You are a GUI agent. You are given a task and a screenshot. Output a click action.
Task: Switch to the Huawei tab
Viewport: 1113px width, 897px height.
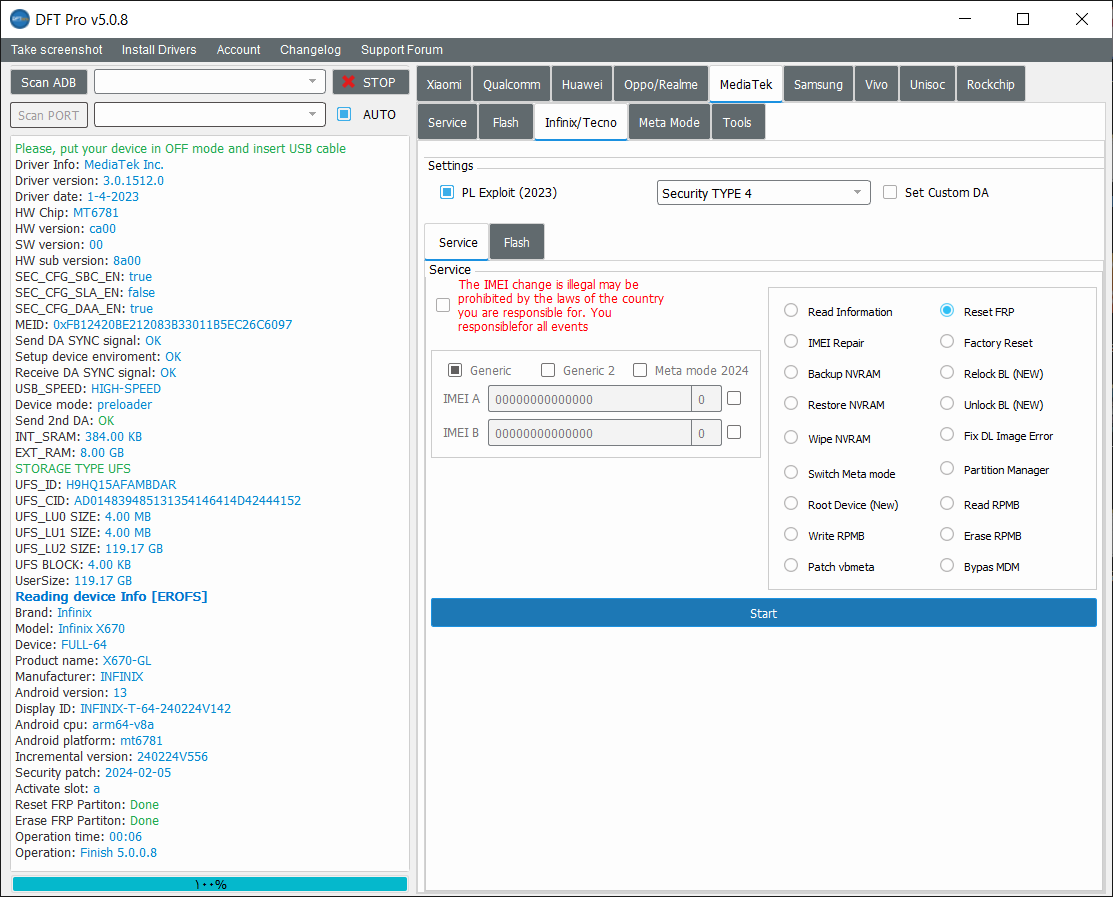[x=582, y=84]
